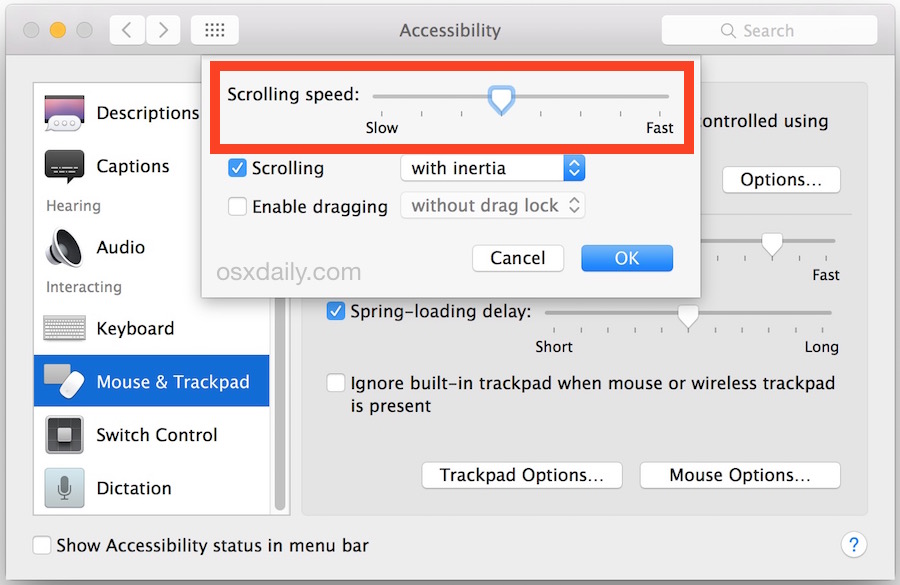
Task: Click the back navigation arrow
Action: [x=126, y=30]
